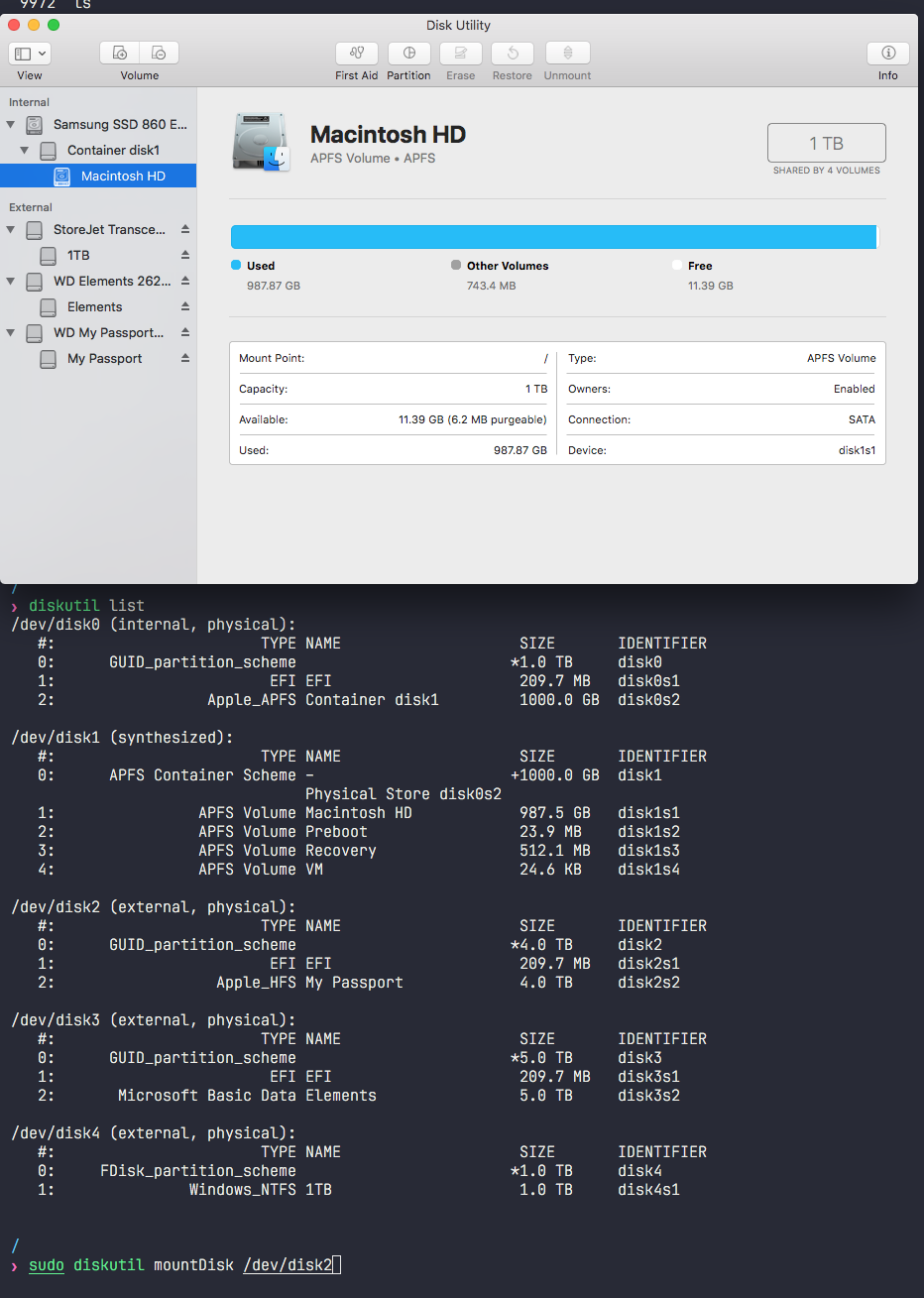924x1298 pixels.
Task: Eject the 1TB volume
Action: [x=185, y=255]
